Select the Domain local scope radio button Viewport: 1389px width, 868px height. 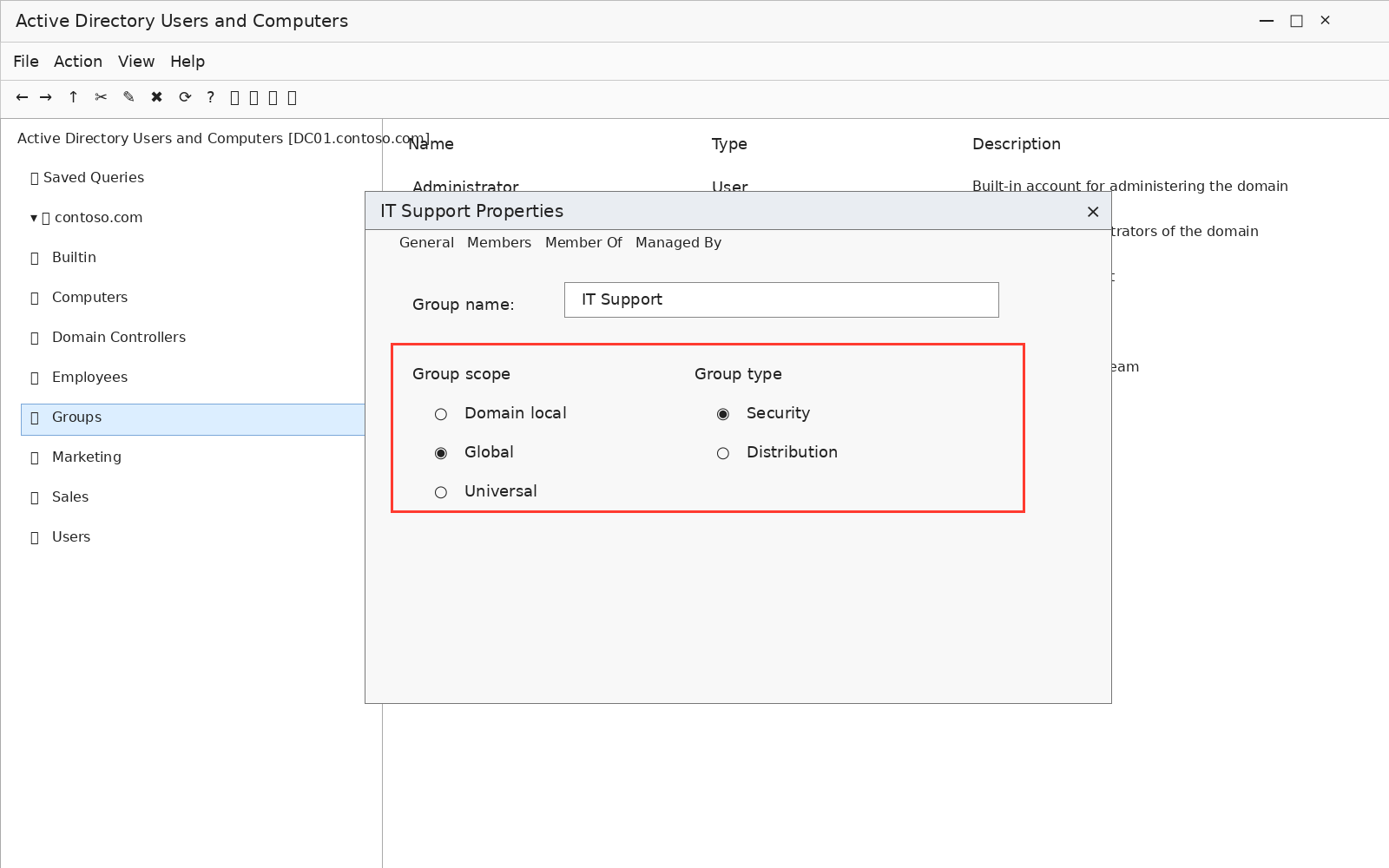click(x=441, y=414)
